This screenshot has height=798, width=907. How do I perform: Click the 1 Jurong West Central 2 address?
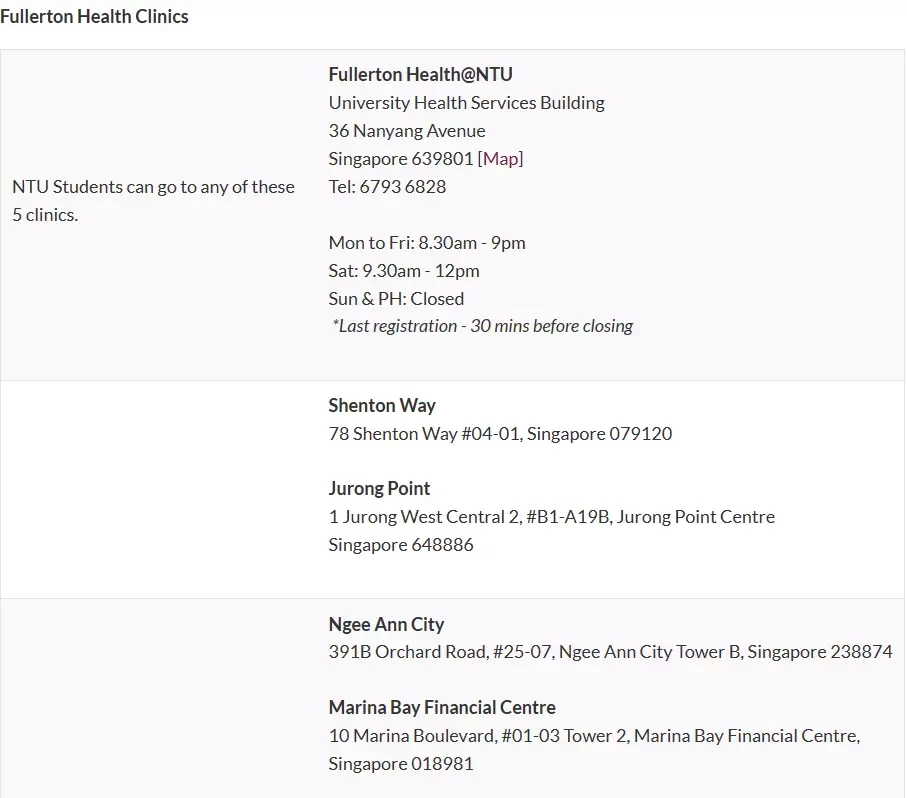pyautogui.click(x=552, y=516)
